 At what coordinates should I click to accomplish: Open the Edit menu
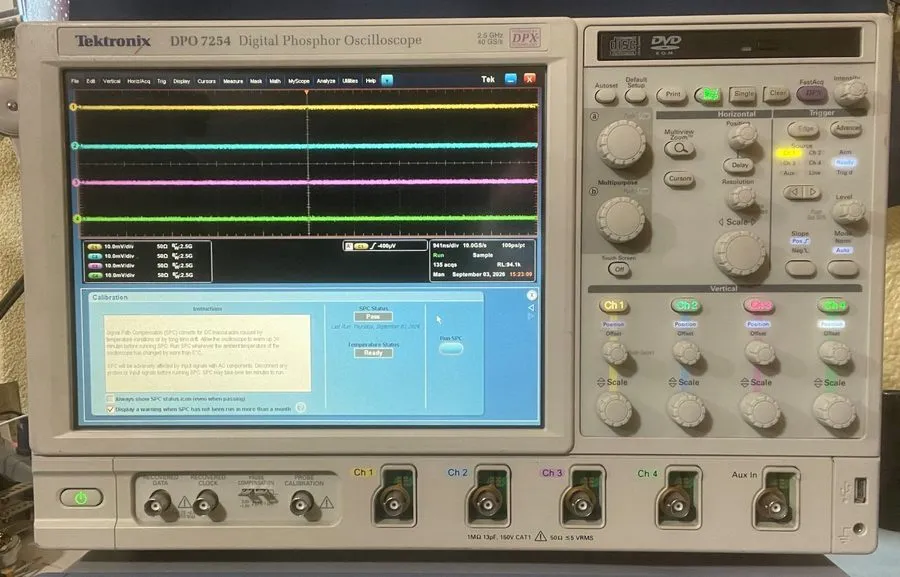pyautogui.click(x=91, y=81)
